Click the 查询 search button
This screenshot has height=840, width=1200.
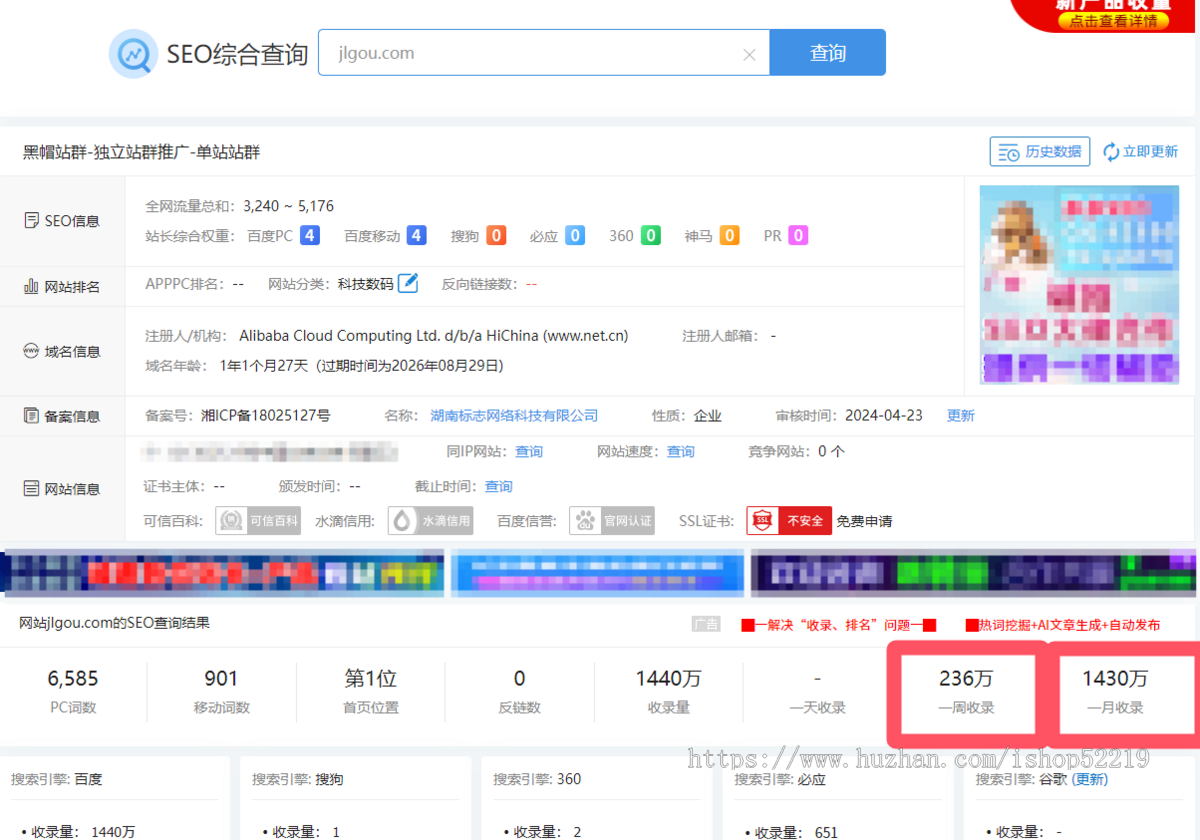click(x=828, y=53)
